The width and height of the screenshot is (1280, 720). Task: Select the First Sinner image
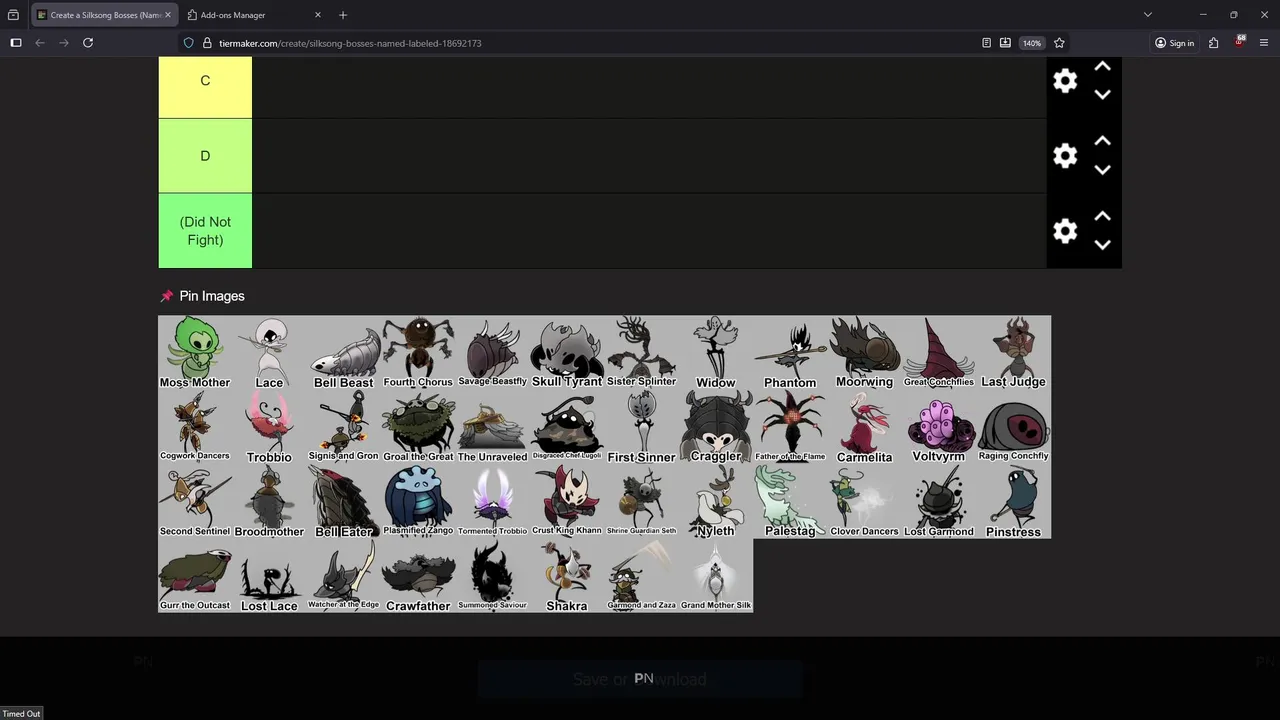point(641,427)
